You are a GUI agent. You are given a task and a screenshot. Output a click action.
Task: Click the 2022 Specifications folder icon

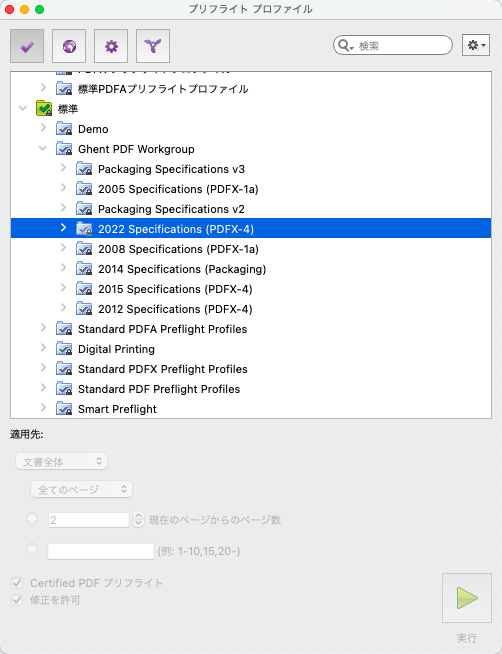point(84,229)
